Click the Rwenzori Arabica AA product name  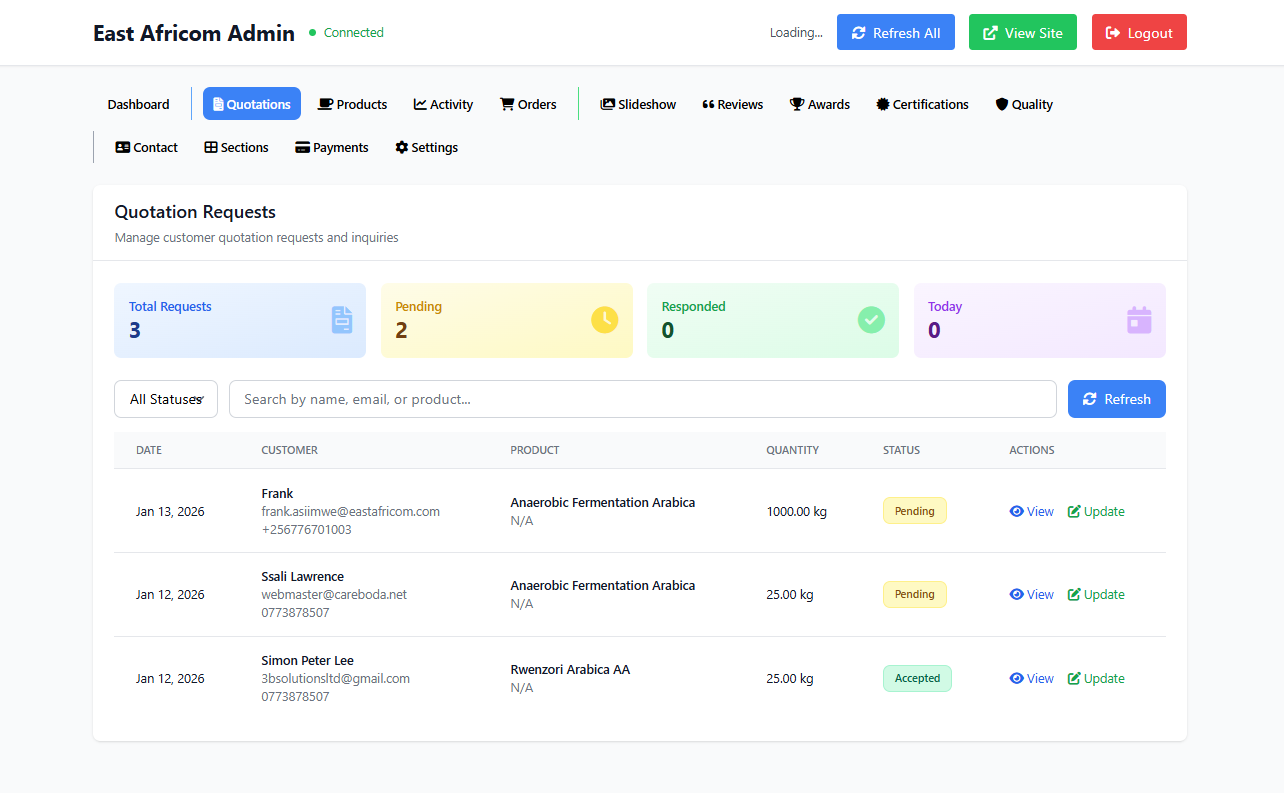click(x=570, y=669)
